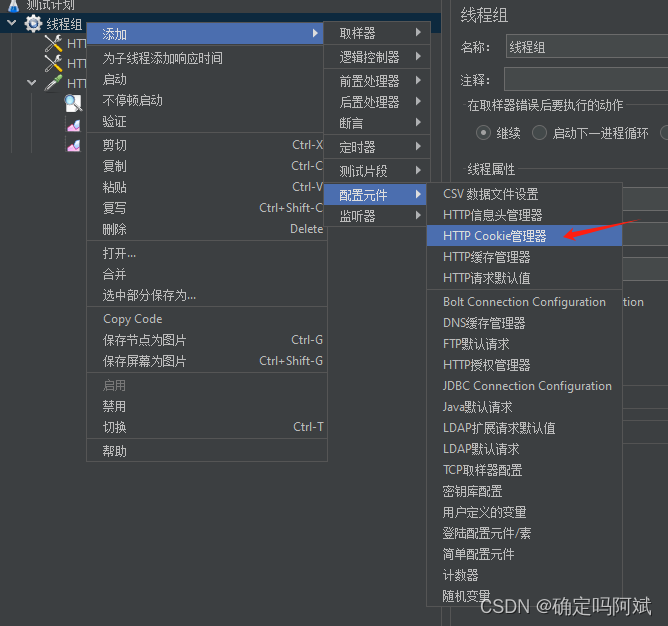Choose 粘贴 menu entry
The width and height of the screenshot is (668, 626).
(206, 187)
